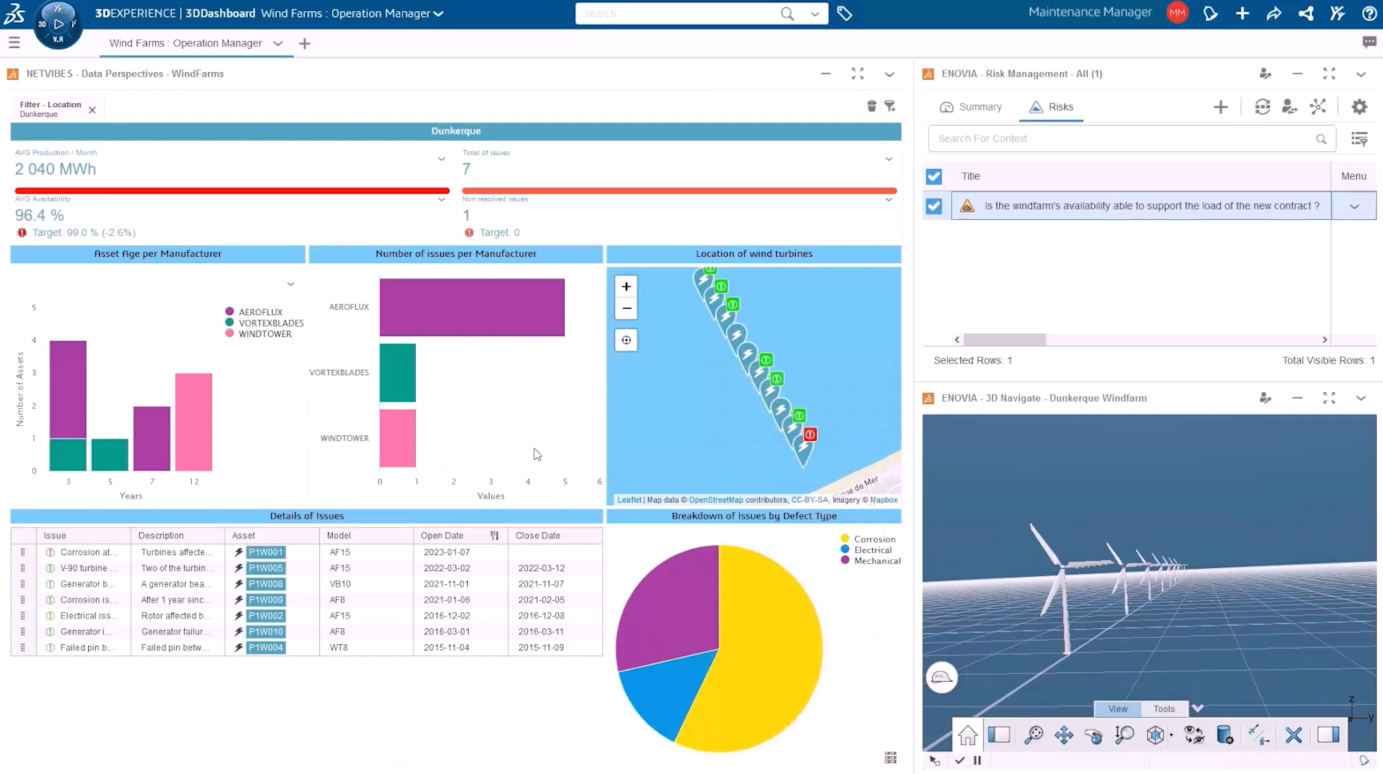The height and width of the screenshot is (774, 1383).
Task: Select the pan tool in 3D Navigate
Action: pos(1063,736)
